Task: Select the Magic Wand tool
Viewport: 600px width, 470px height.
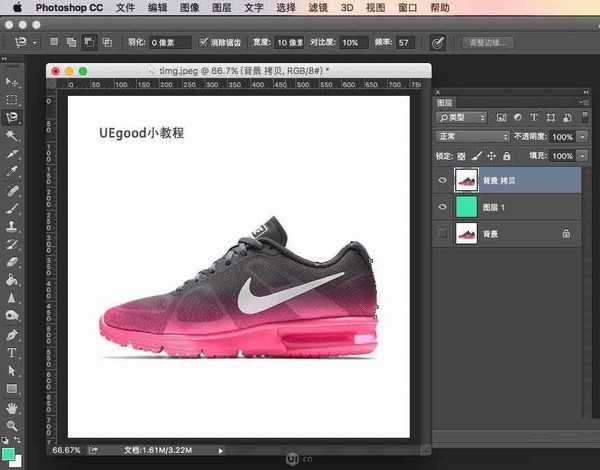Action: 12,135
